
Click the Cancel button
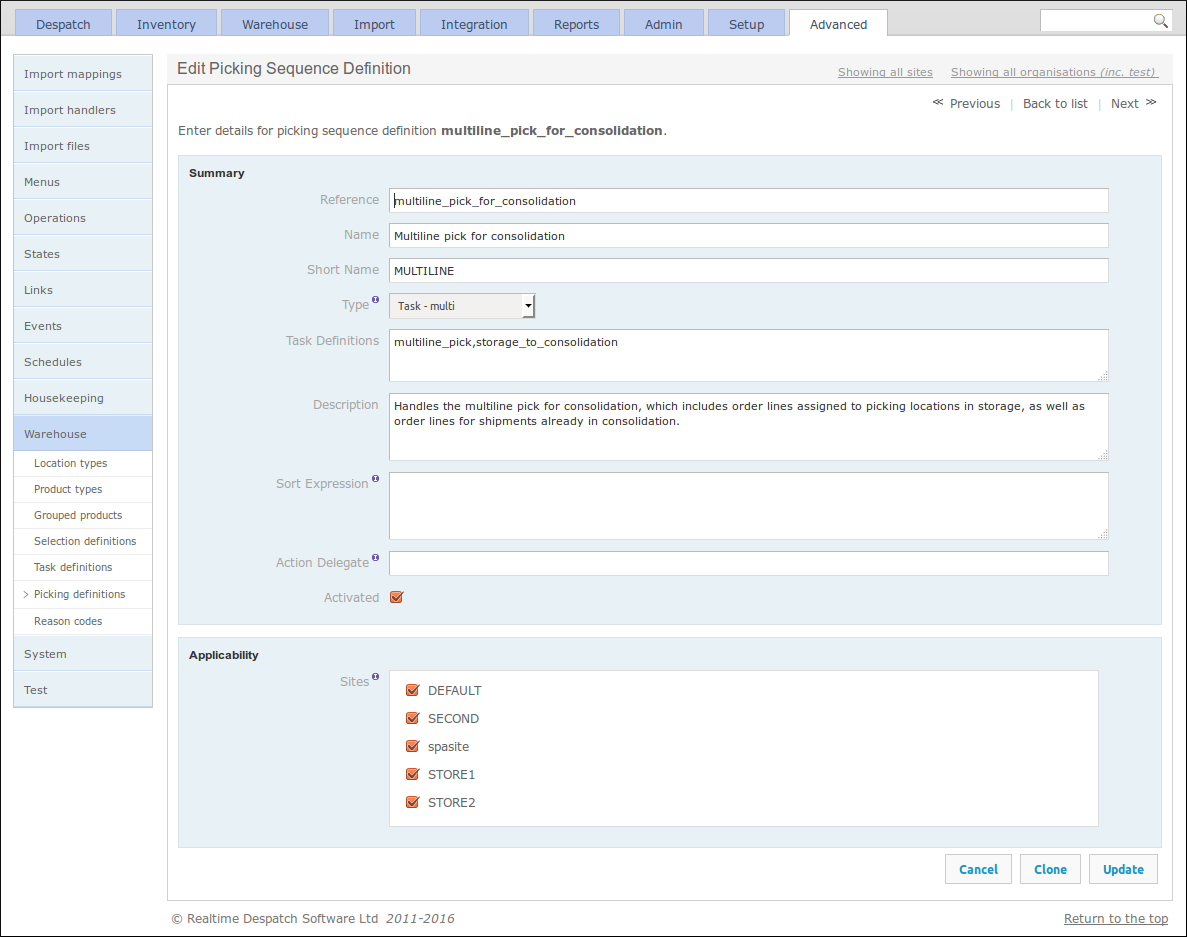pos(978,869)
